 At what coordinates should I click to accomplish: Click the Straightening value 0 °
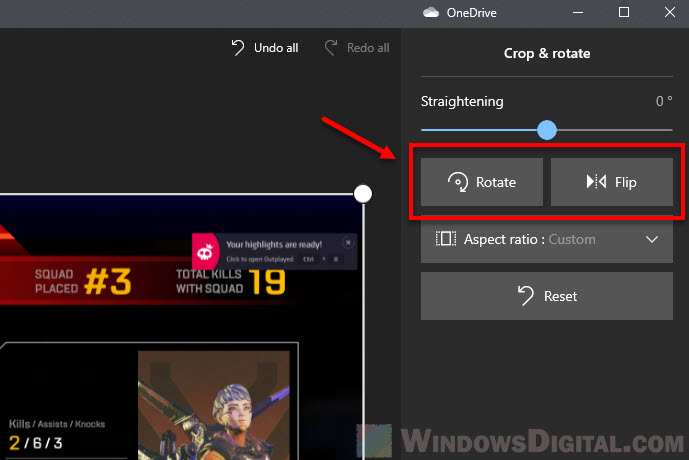(664, 101)
